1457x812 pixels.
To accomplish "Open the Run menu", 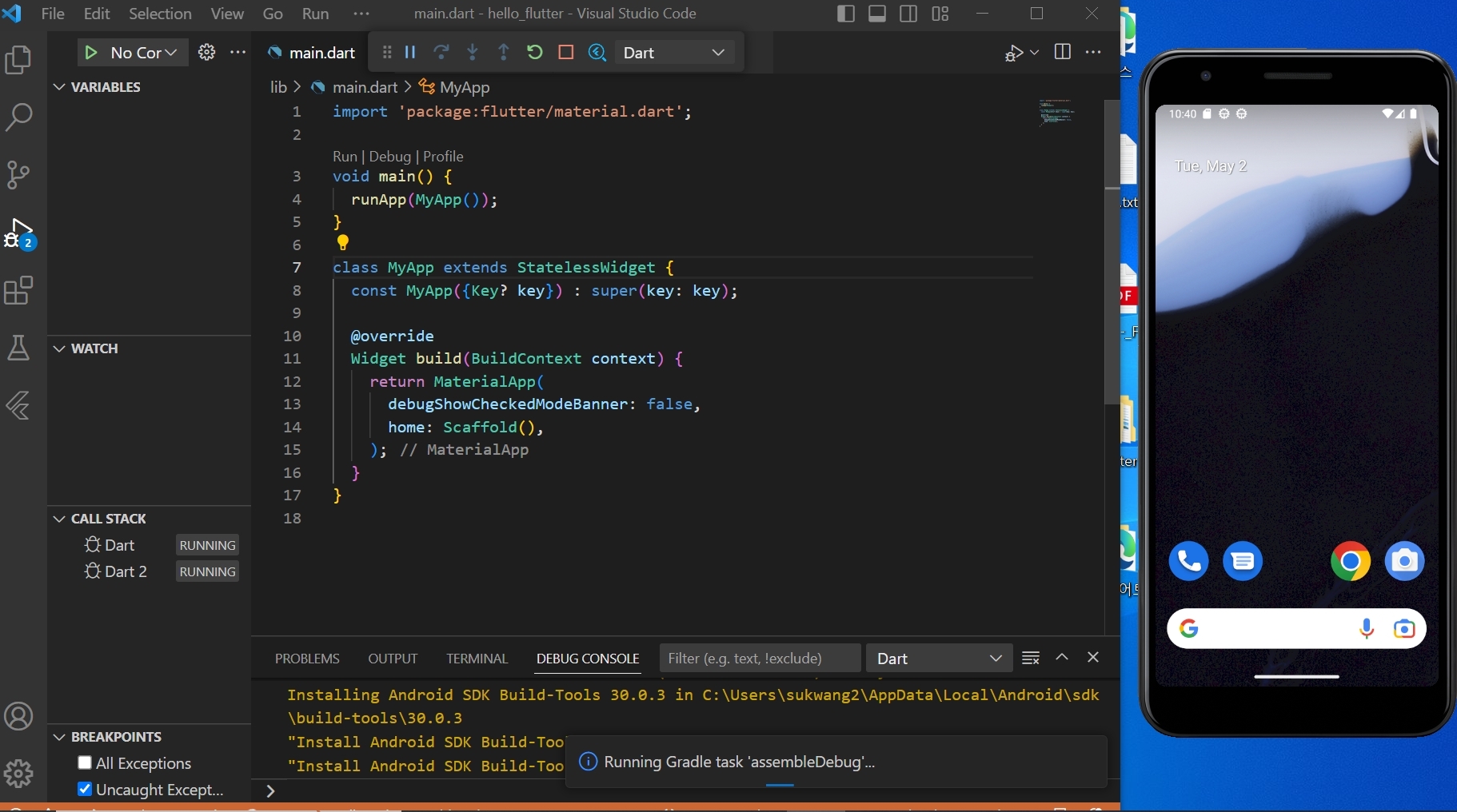I will [315, 14].
